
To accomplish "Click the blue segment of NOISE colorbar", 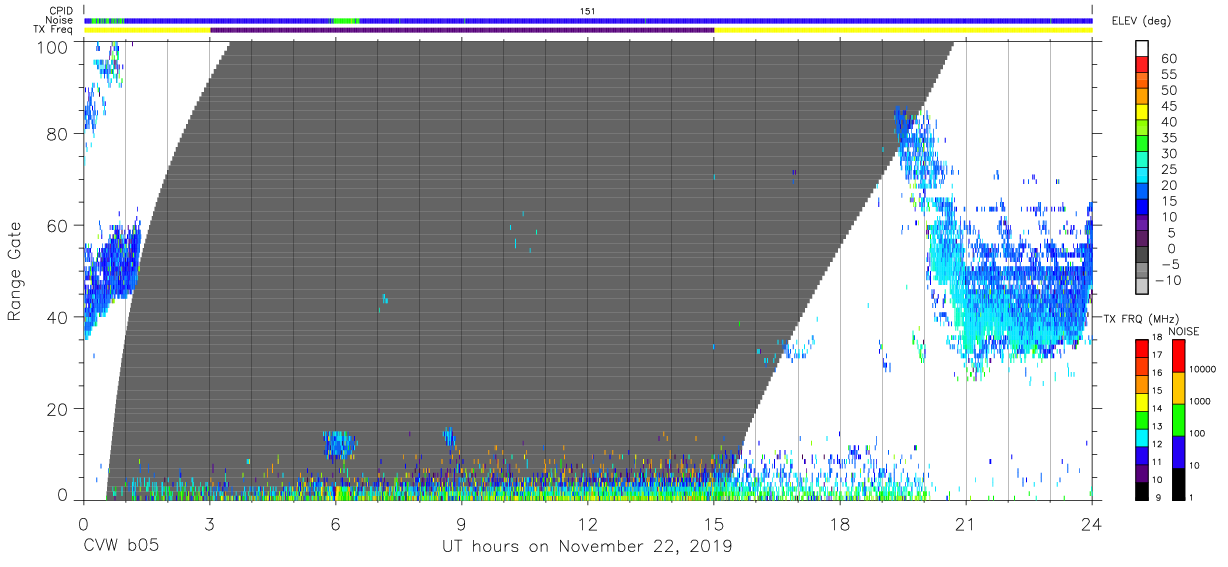I will pos(1177,451).
